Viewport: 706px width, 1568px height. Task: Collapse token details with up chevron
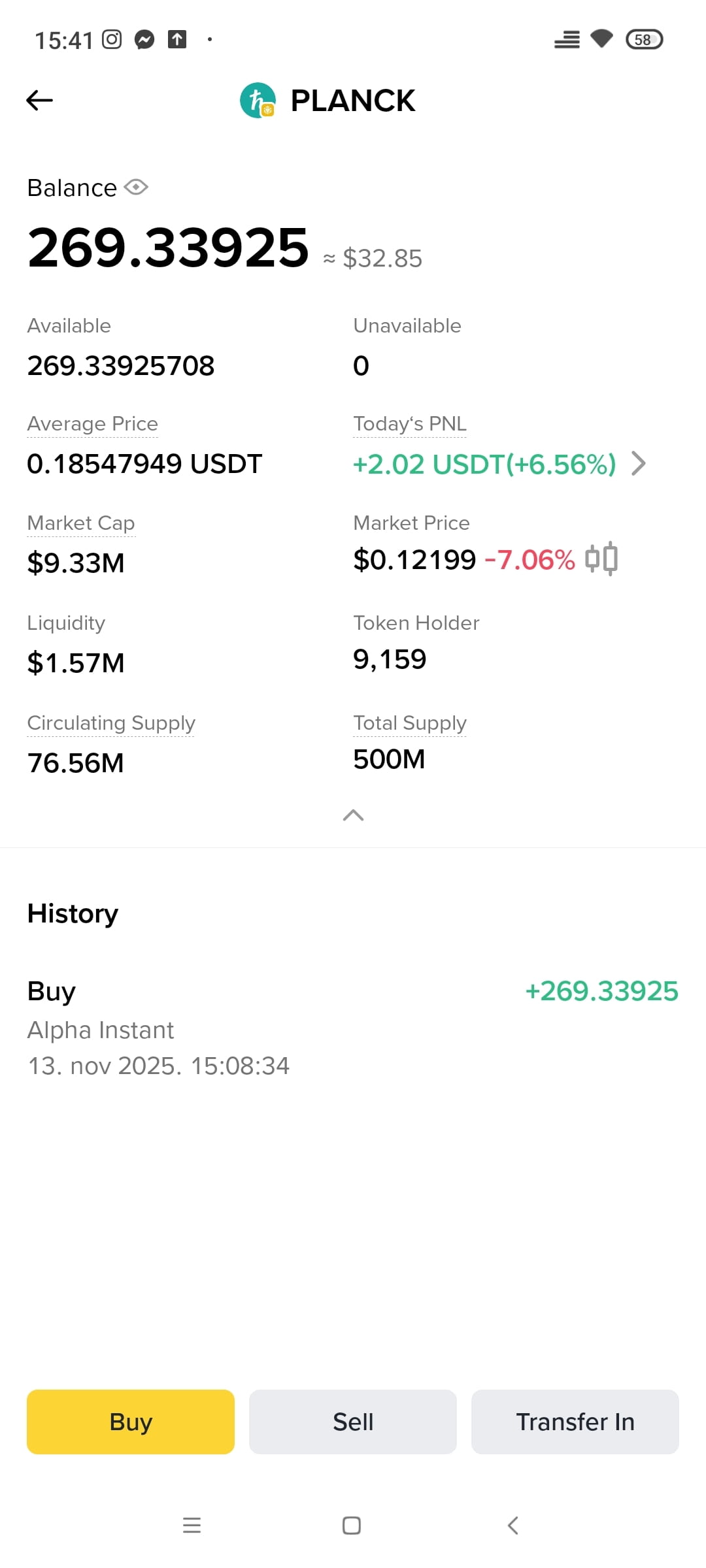click(353, 815)
